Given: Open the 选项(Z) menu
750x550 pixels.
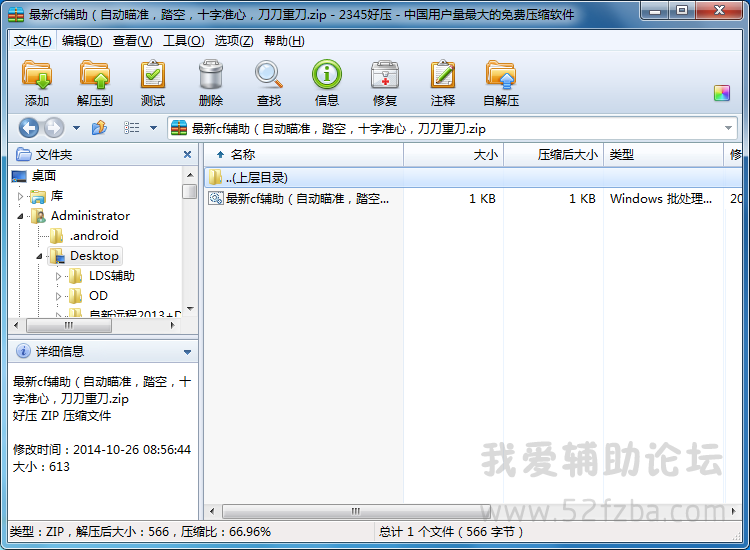Looking at the screenshot, I should click(x=234, y=41).
